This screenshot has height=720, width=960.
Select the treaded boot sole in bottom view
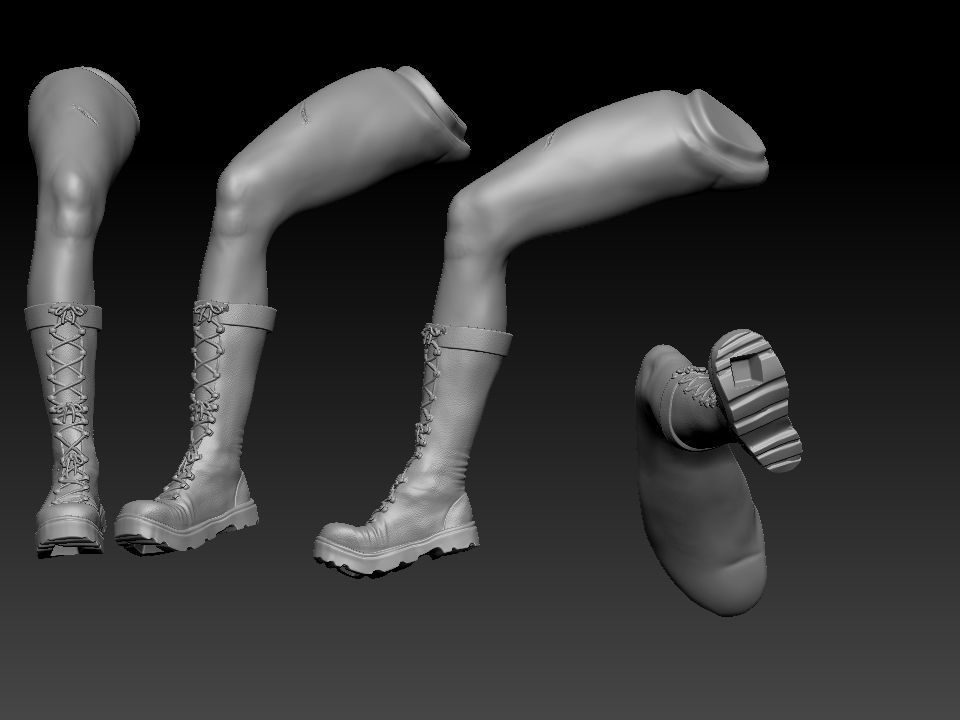click(x=755, y=400)
